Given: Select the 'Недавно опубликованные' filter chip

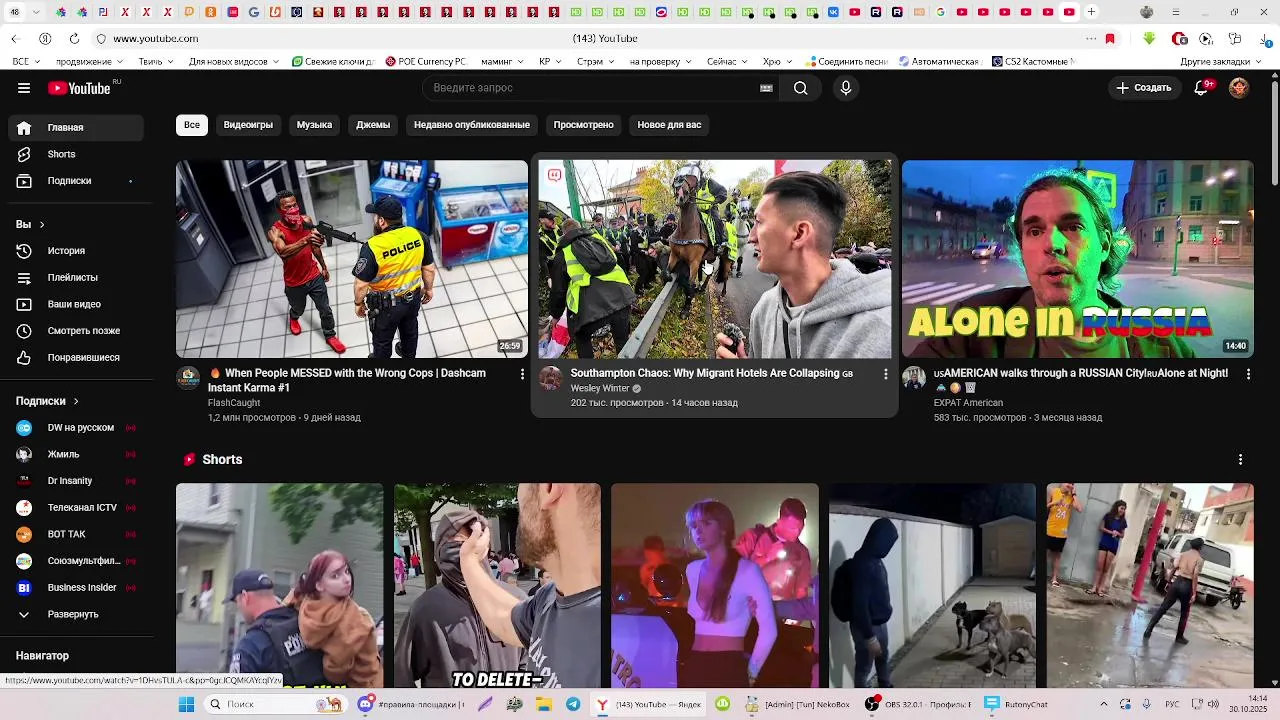Looking at the screenshot, I should click(x=472, y=125).
